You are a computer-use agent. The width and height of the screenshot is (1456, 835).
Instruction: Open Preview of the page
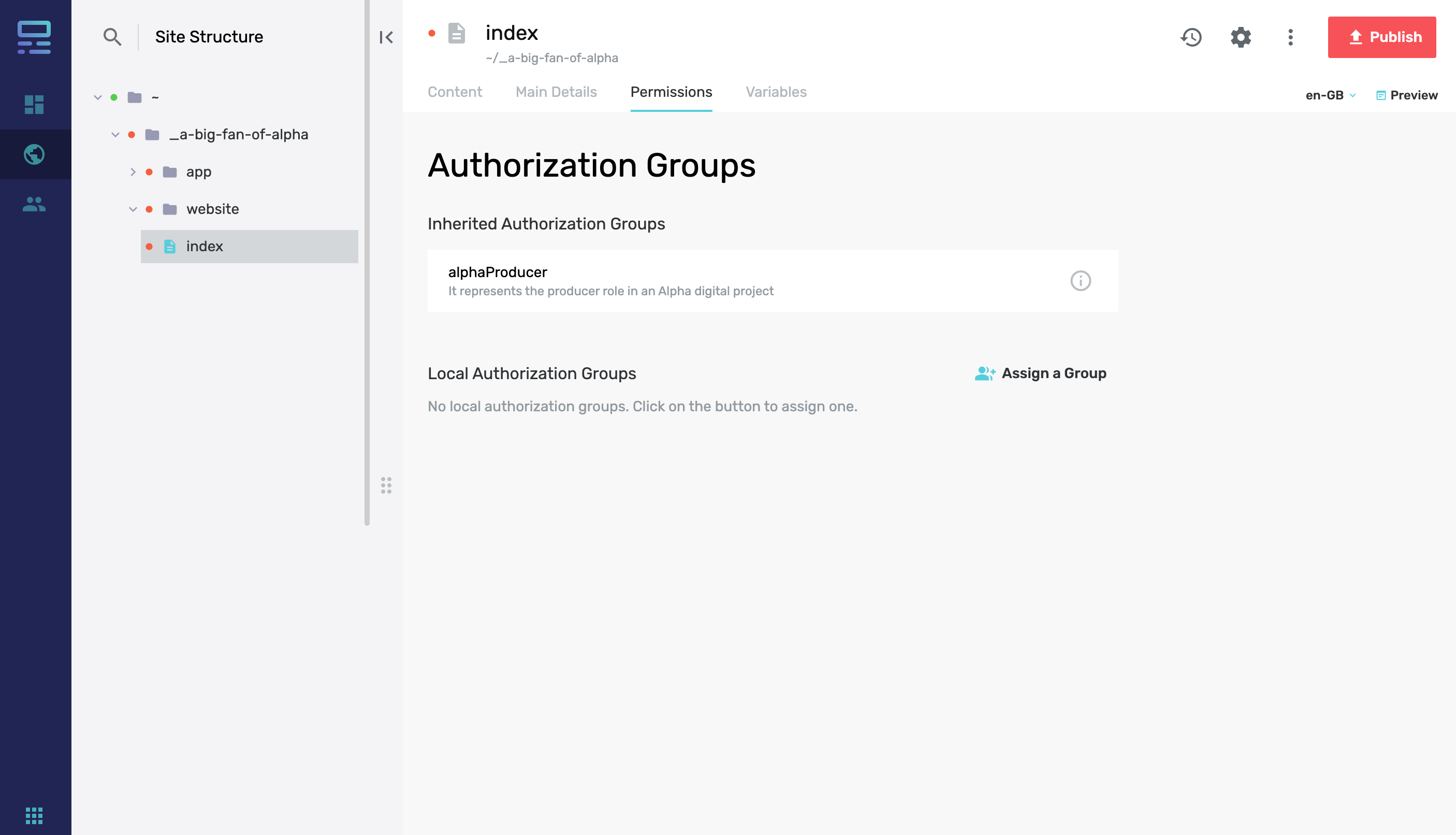[1407, 95]
